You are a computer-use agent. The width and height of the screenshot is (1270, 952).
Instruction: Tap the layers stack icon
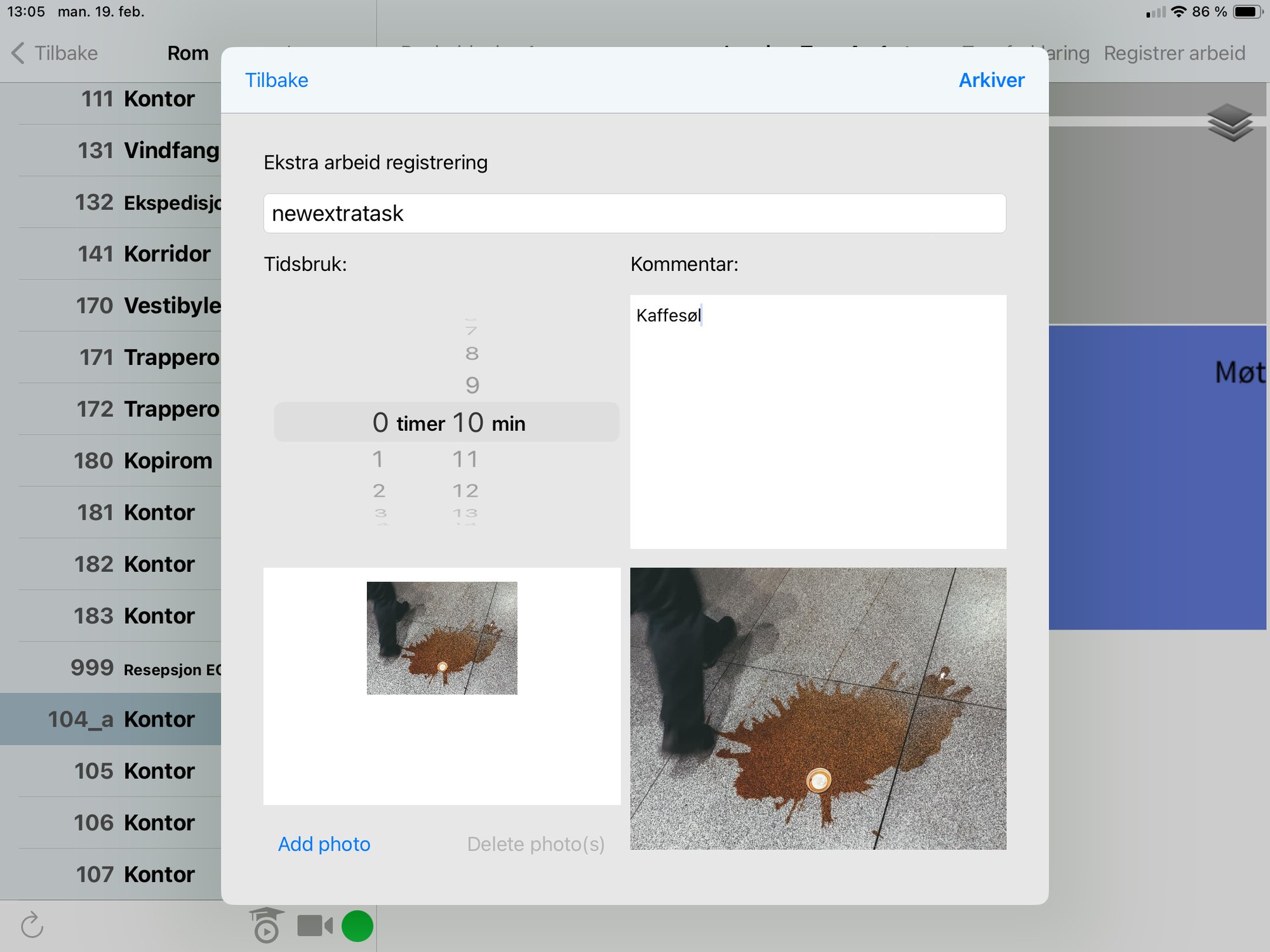(x=1229, y=122)
